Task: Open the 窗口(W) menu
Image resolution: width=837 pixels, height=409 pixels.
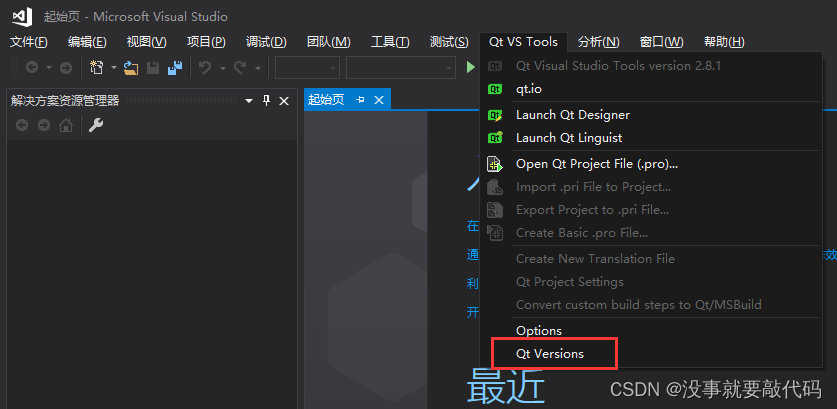Action: (661, 42)
